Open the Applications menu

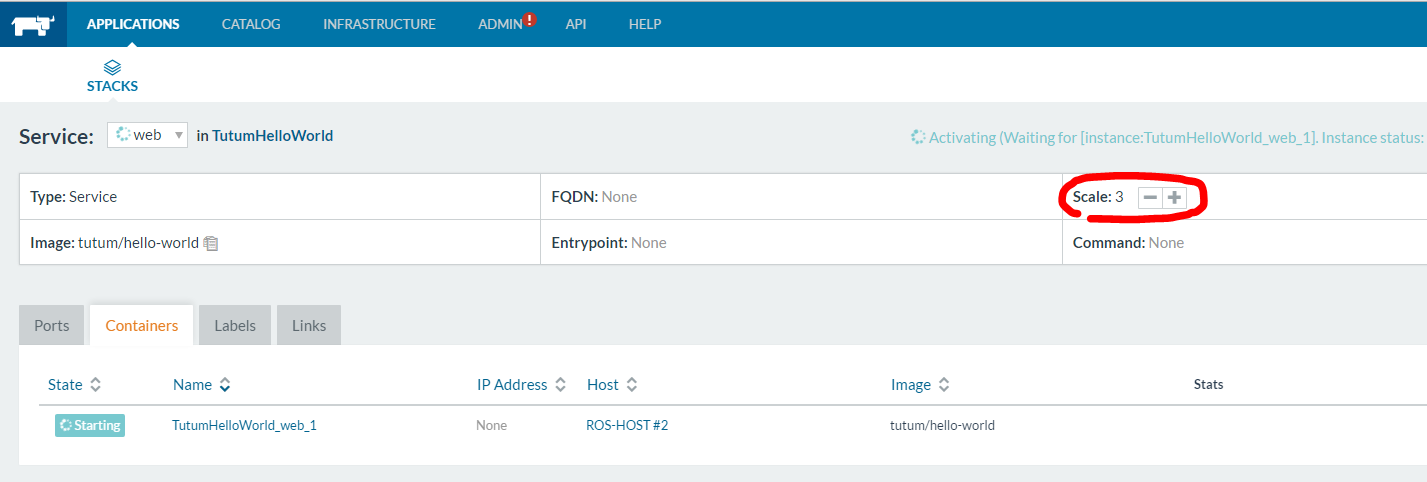[x=133, y=24]
